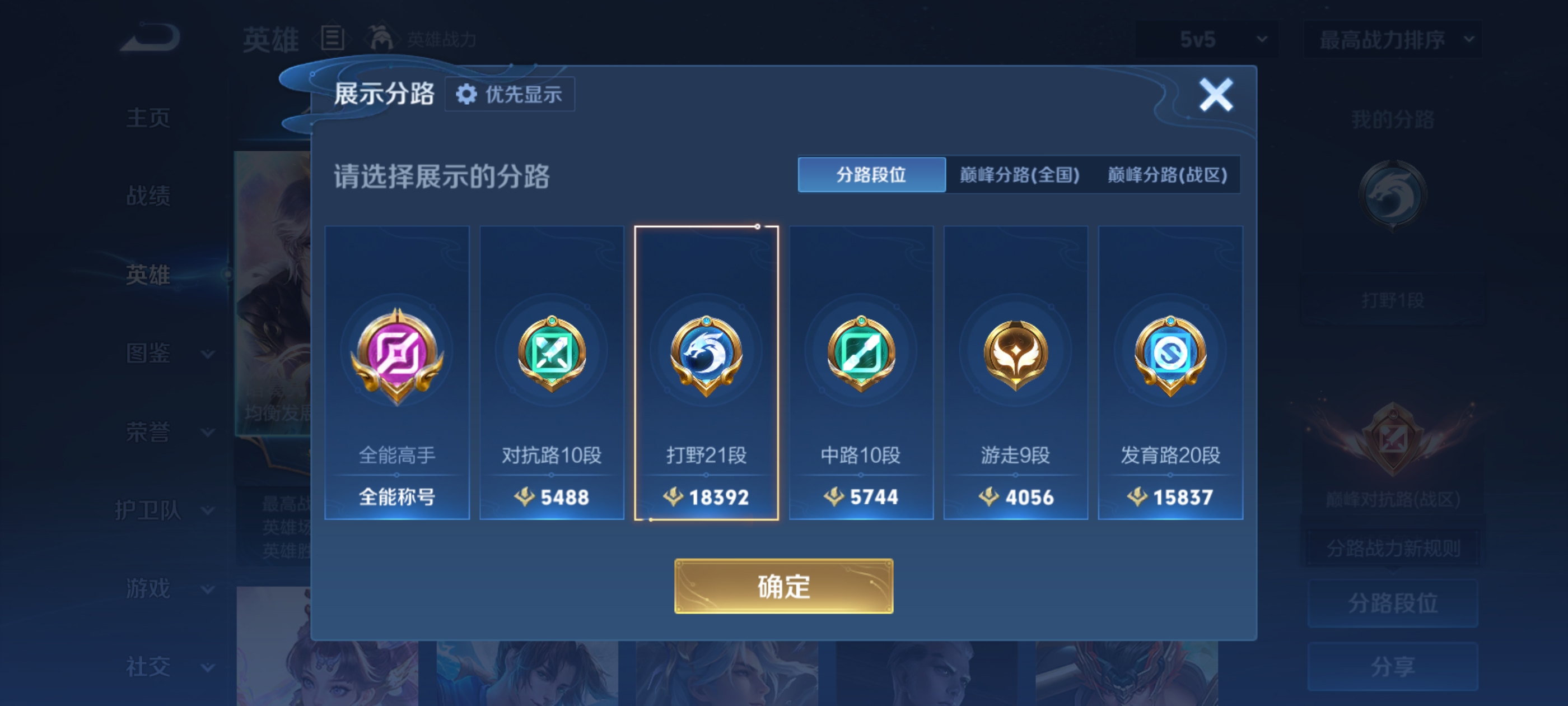Select the 全能高手 purple badge icon
Image resolution: width=1568 pixels, height=706 pixels.
pos(397,356)
